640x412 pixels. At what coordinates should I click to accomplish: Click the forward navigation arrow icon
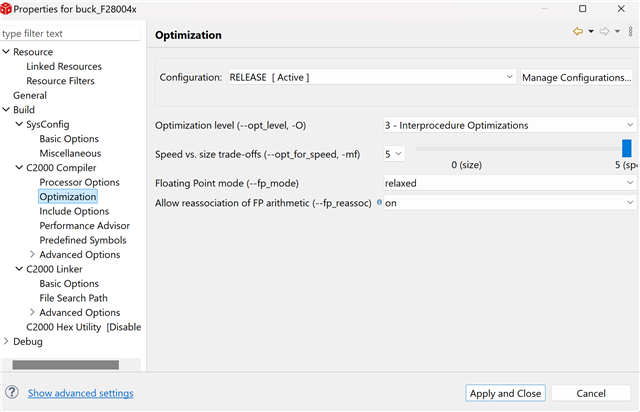tap(605, 33)
